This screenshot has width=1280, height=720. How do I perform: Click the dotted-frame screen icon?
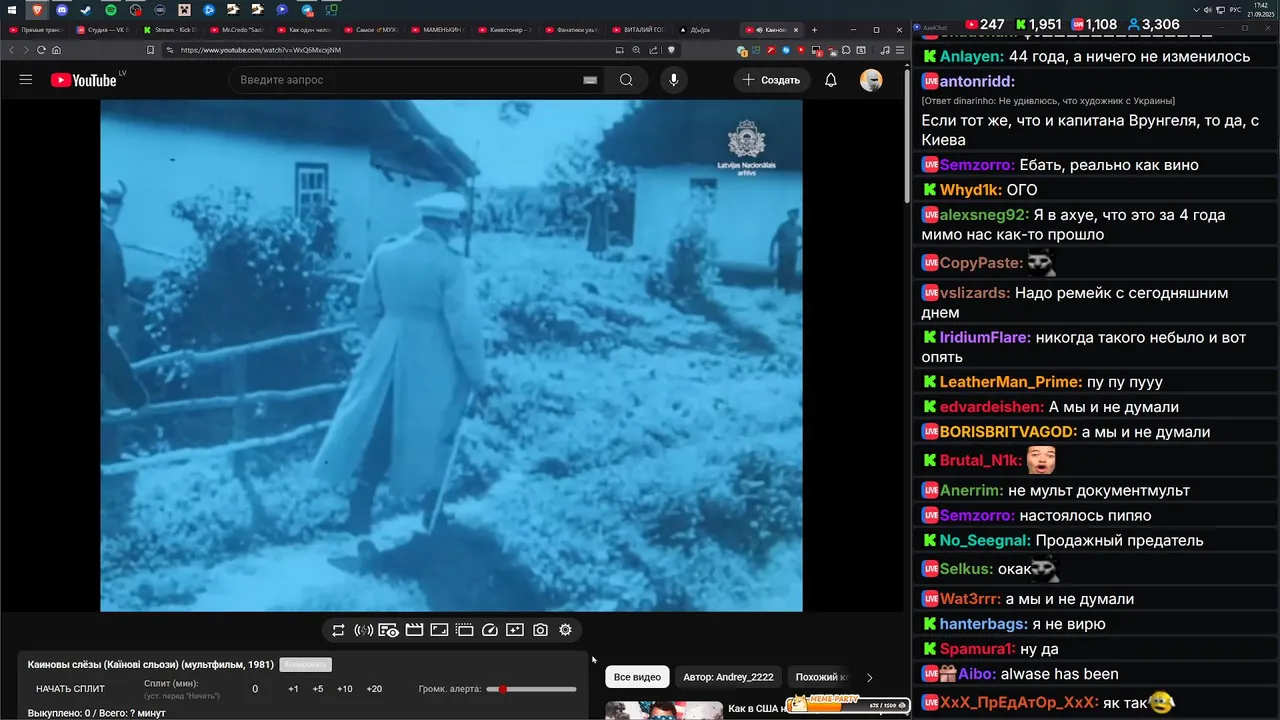point(464,630)
